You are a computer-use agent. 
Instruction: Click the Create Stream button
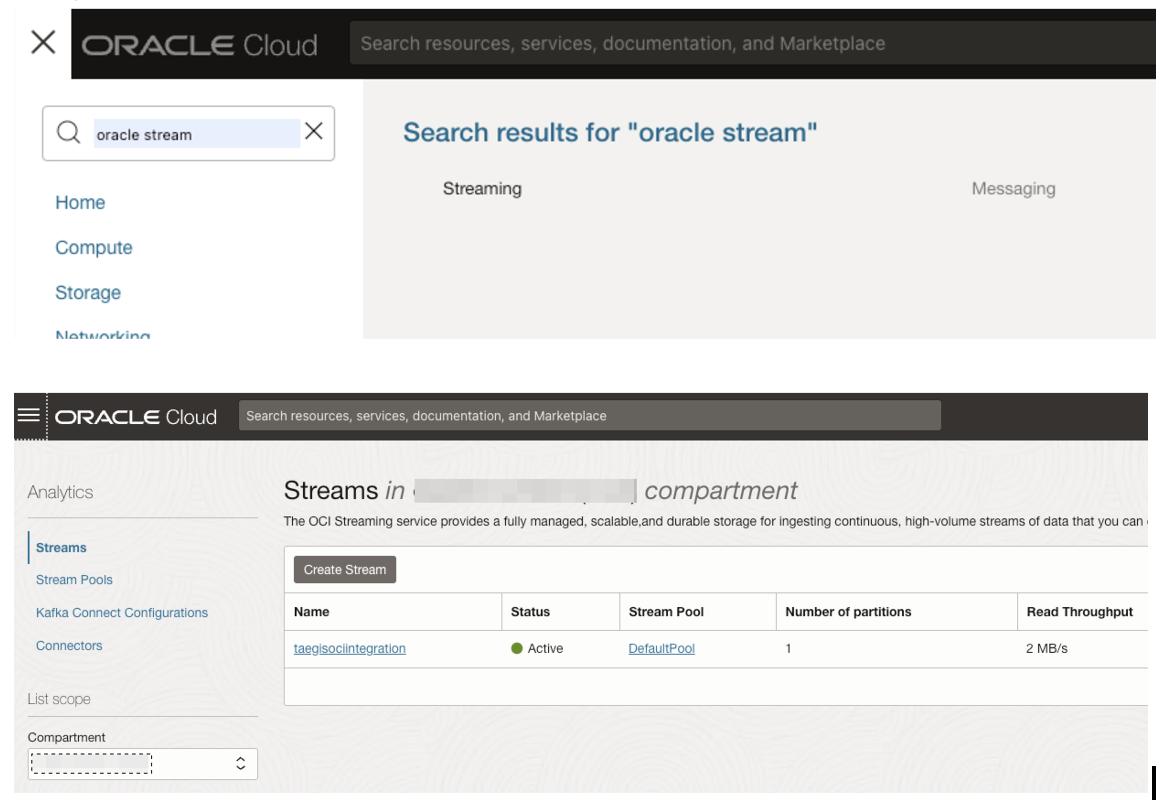pyautogui.click(x=345, y=570)
